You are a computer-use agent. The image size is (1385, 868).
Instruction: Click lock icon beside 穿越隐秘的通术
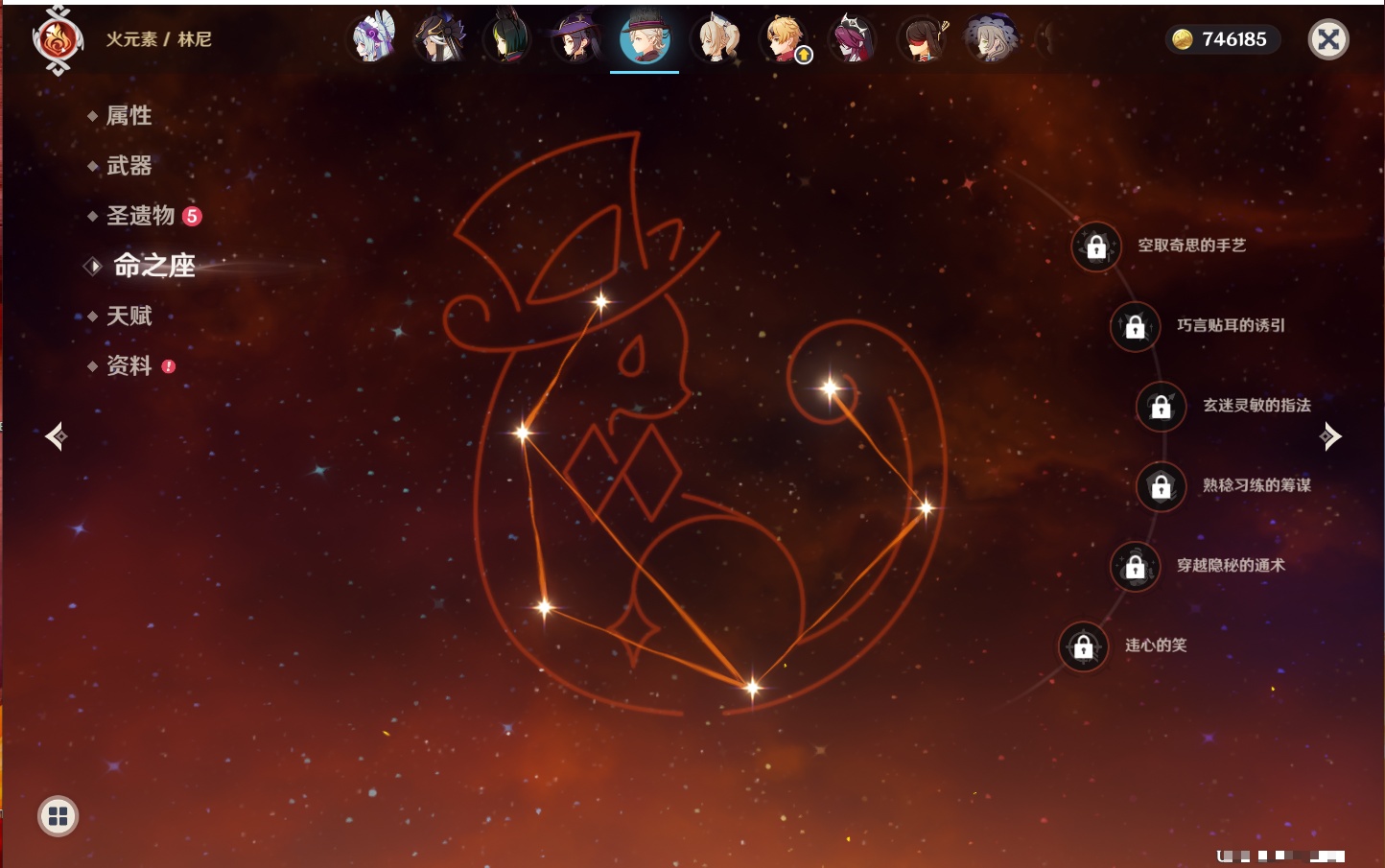pos(1136,567)
